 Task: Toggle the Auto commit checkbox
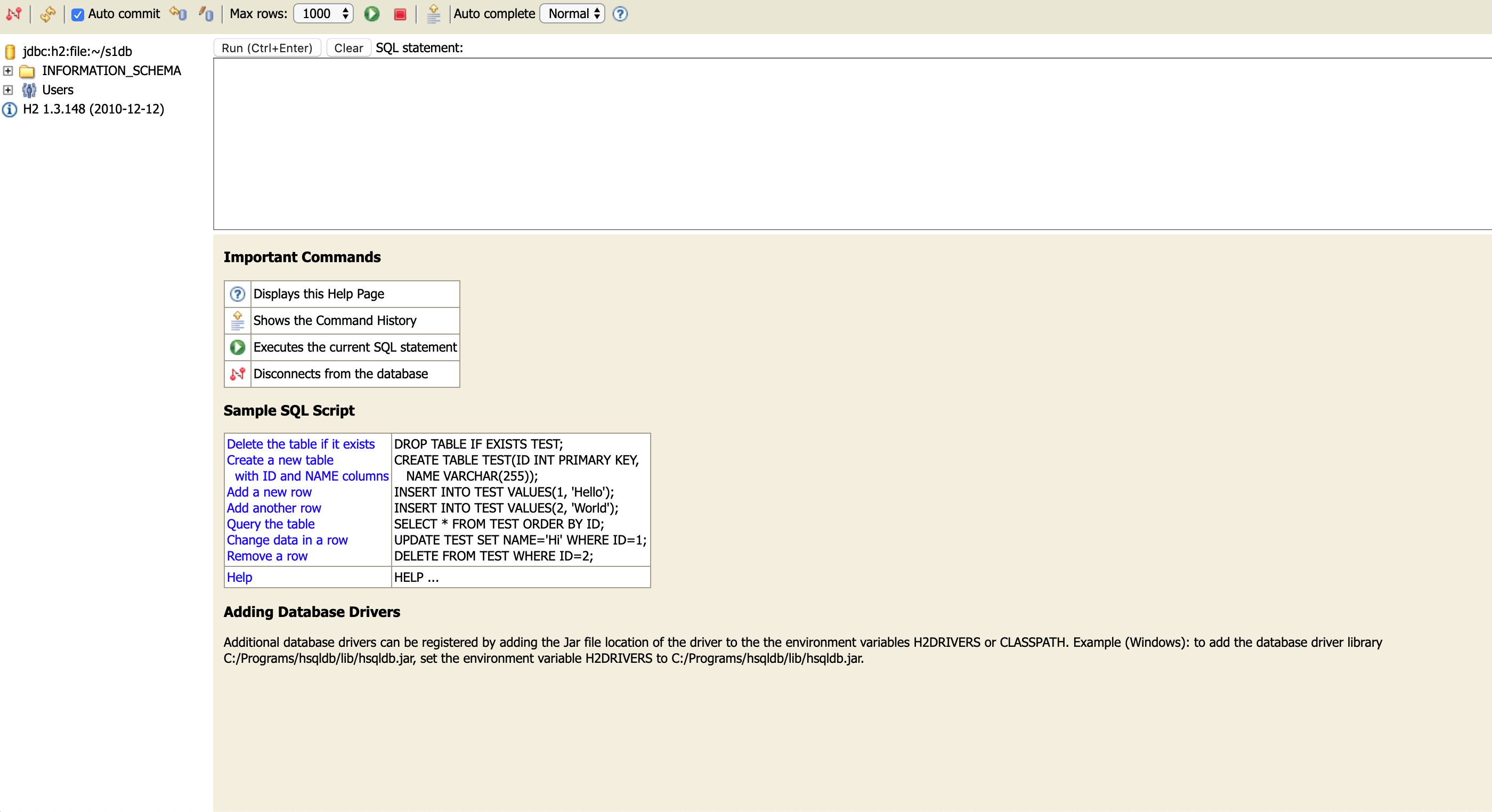point(78,14)
